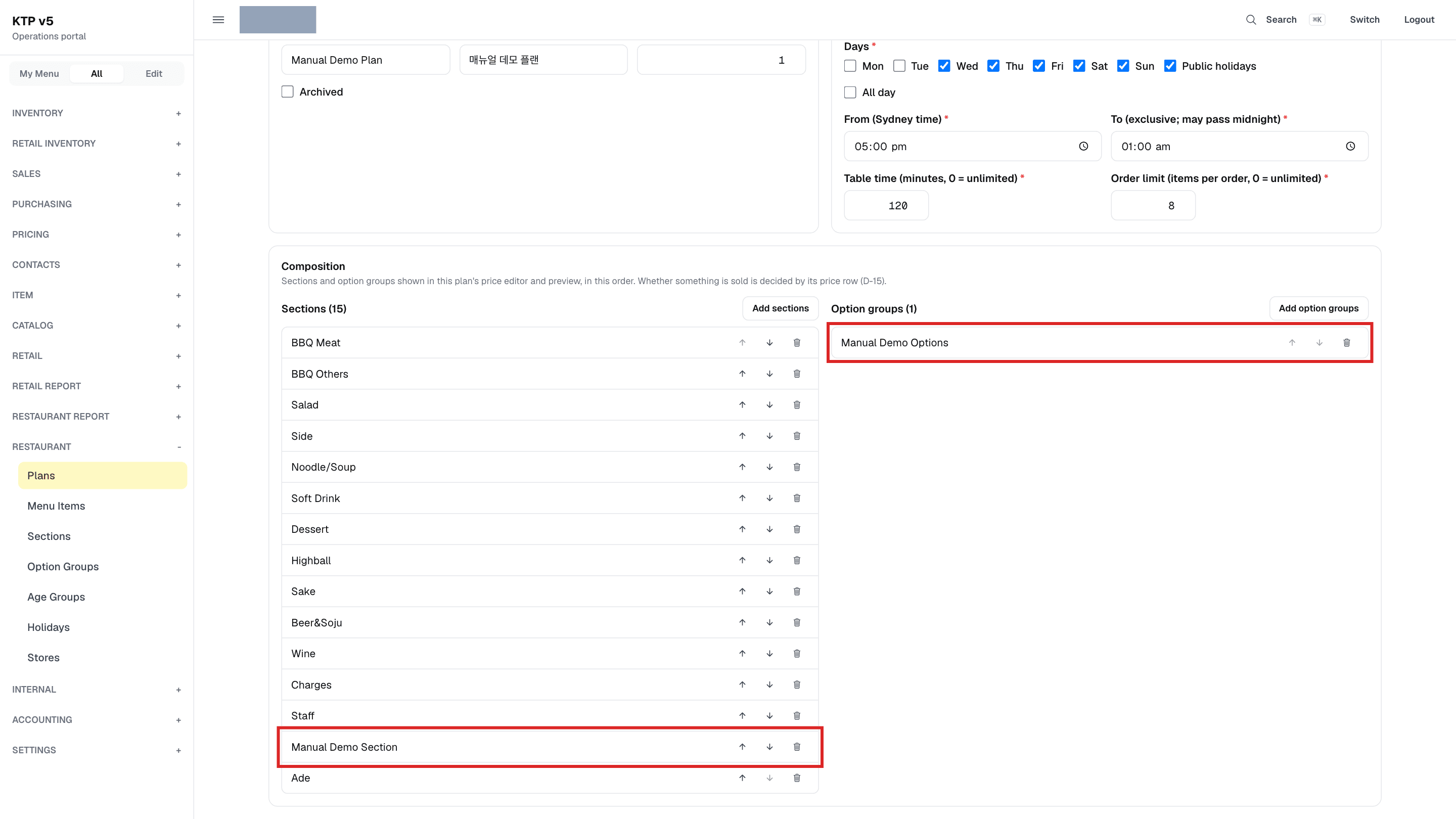Switch to the Edit tab
Viewport: 1456px width, 819px height.
[x=154, y=73]
